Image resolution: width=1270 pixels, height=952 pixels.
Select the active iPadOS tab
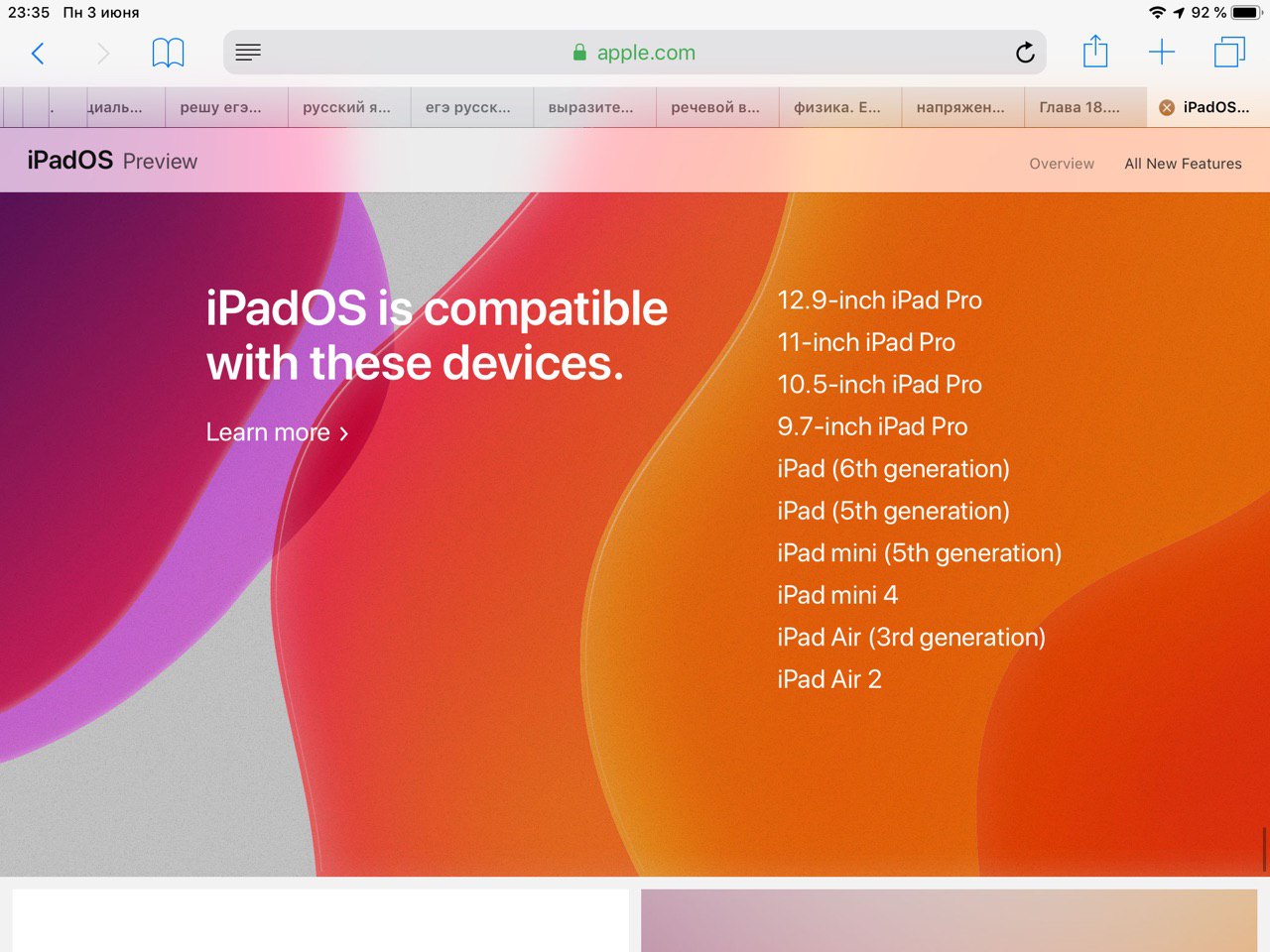1208,108
